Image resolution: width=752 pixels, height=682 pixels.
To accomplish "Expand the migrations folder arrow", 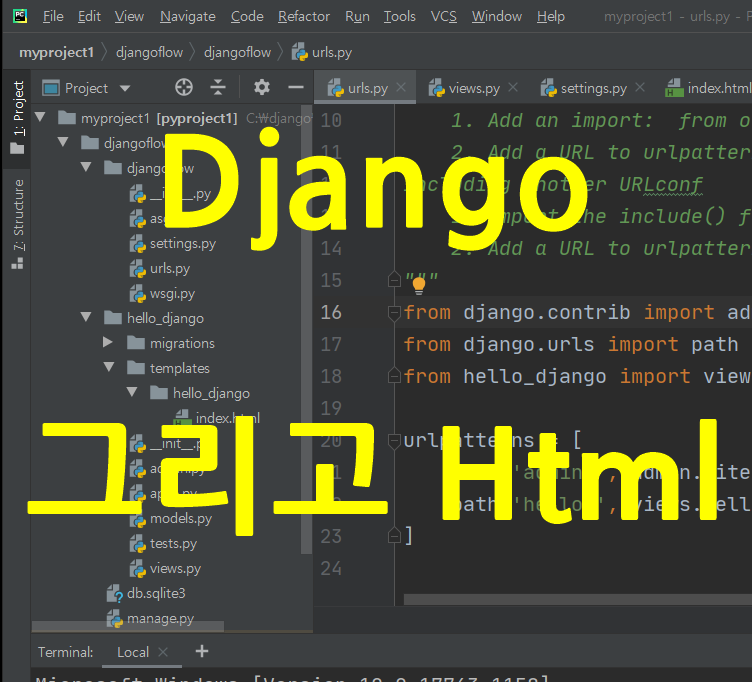I will tap(108, 342).
